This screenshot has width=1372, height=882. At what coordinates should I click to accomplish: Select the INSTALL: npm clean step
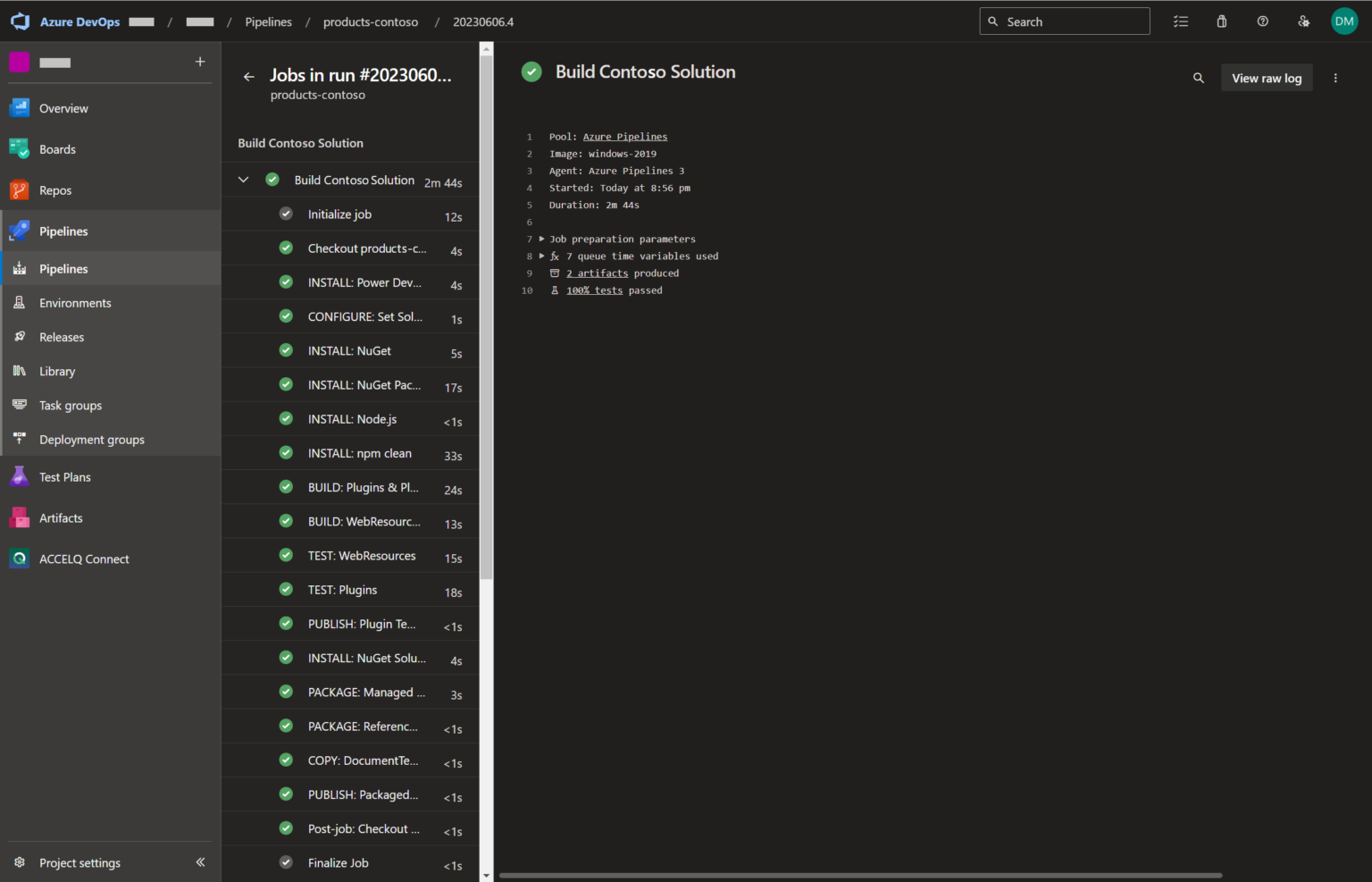[350, 453]
